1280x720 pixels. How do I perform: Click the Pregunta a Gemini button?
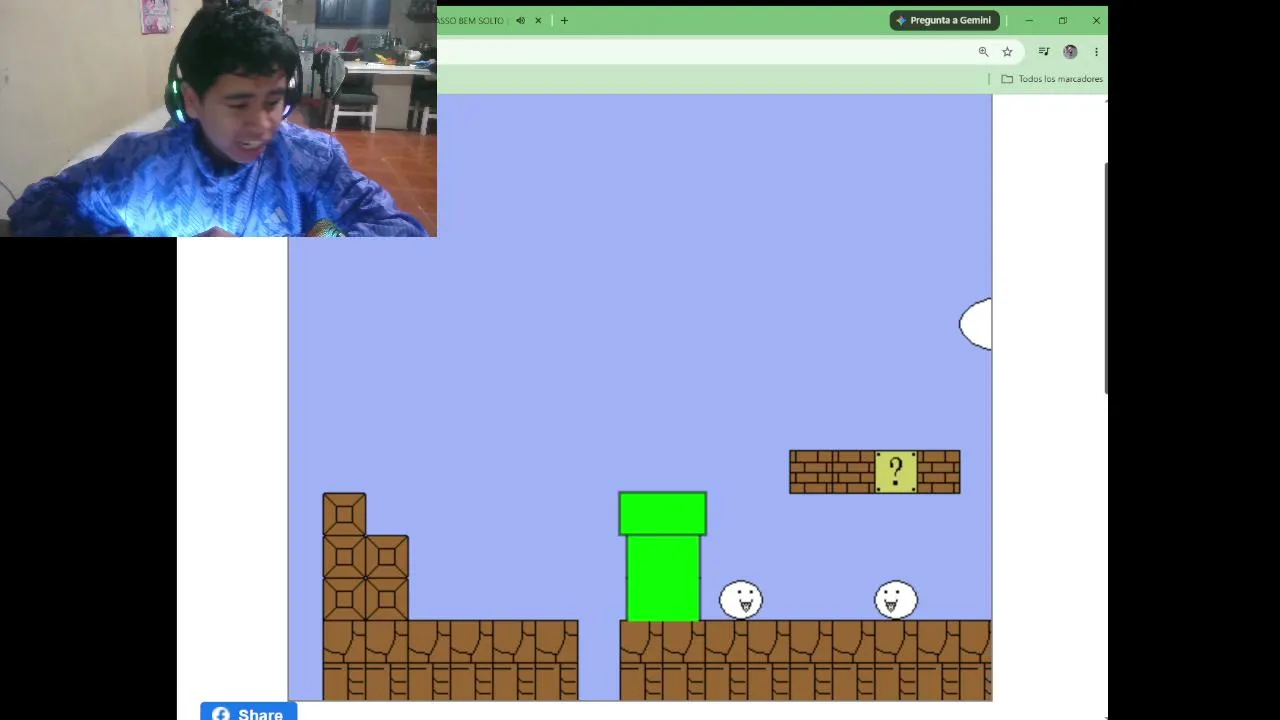point(945,20)
